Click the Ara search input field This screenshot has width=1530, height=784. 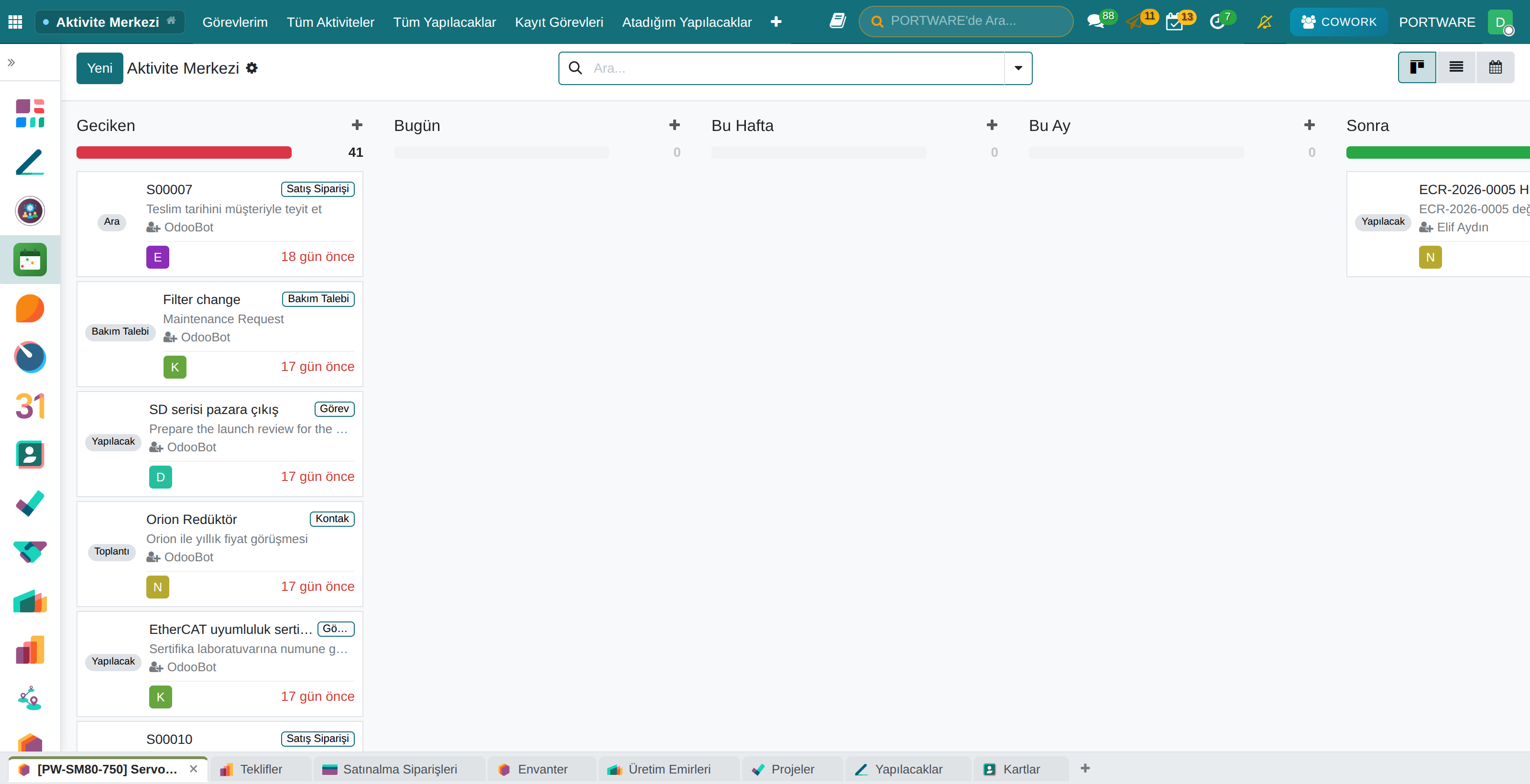pos(796,68)
